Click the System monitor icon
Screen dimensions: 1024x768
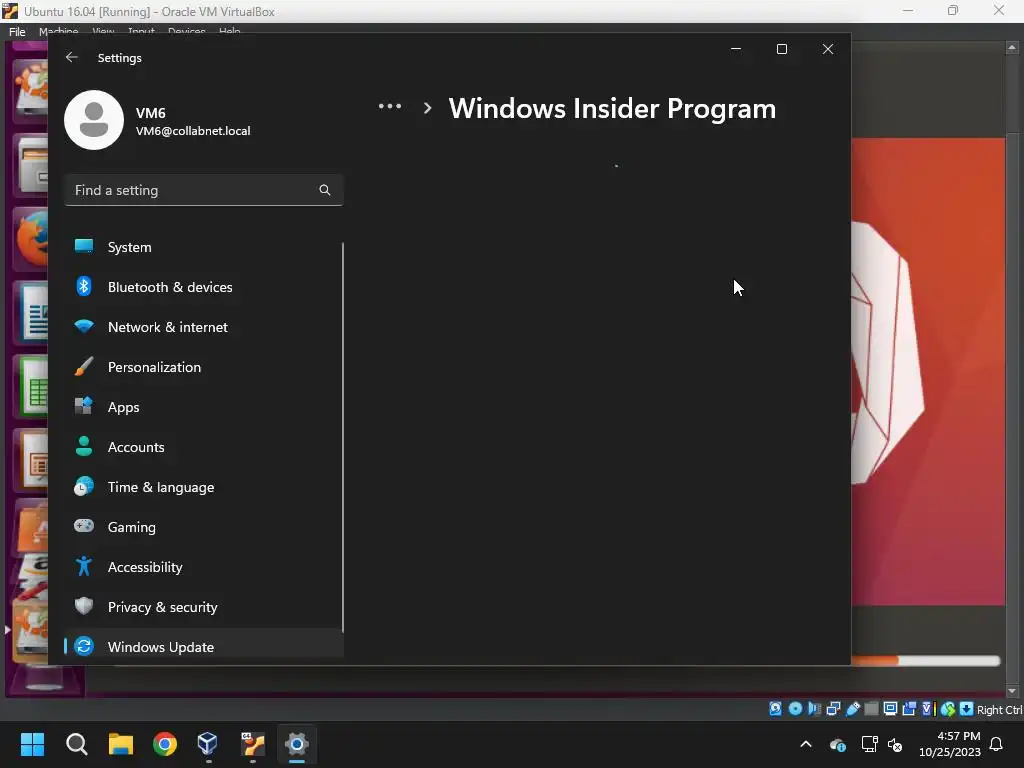click(84, 246)
